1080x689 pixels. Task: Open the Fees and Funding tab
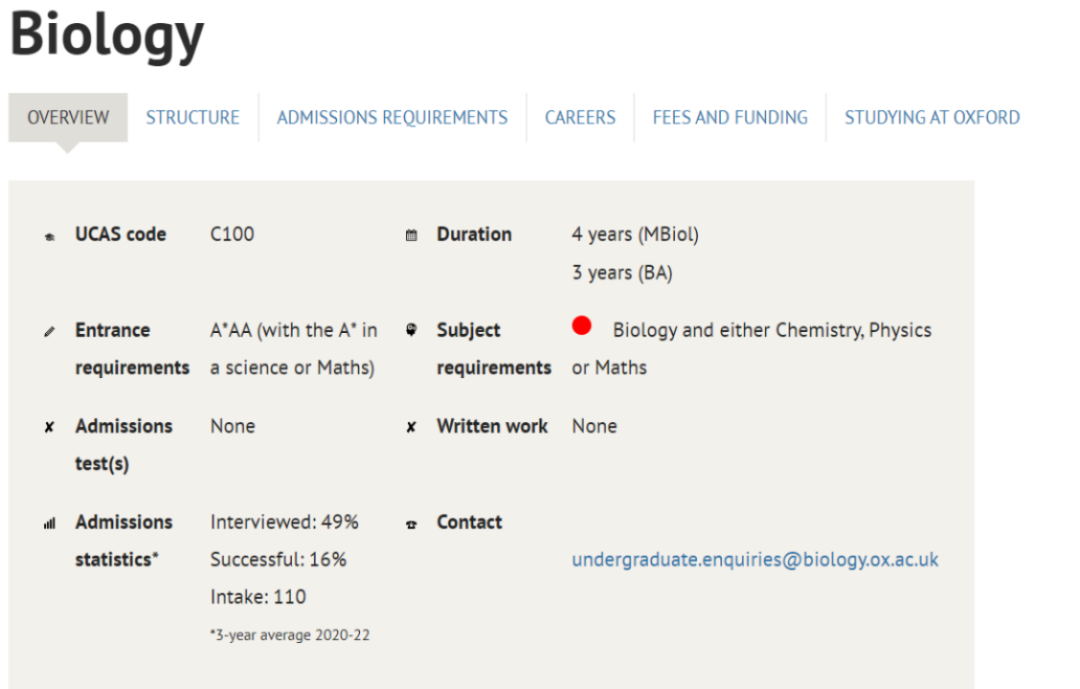pos(730,117)
